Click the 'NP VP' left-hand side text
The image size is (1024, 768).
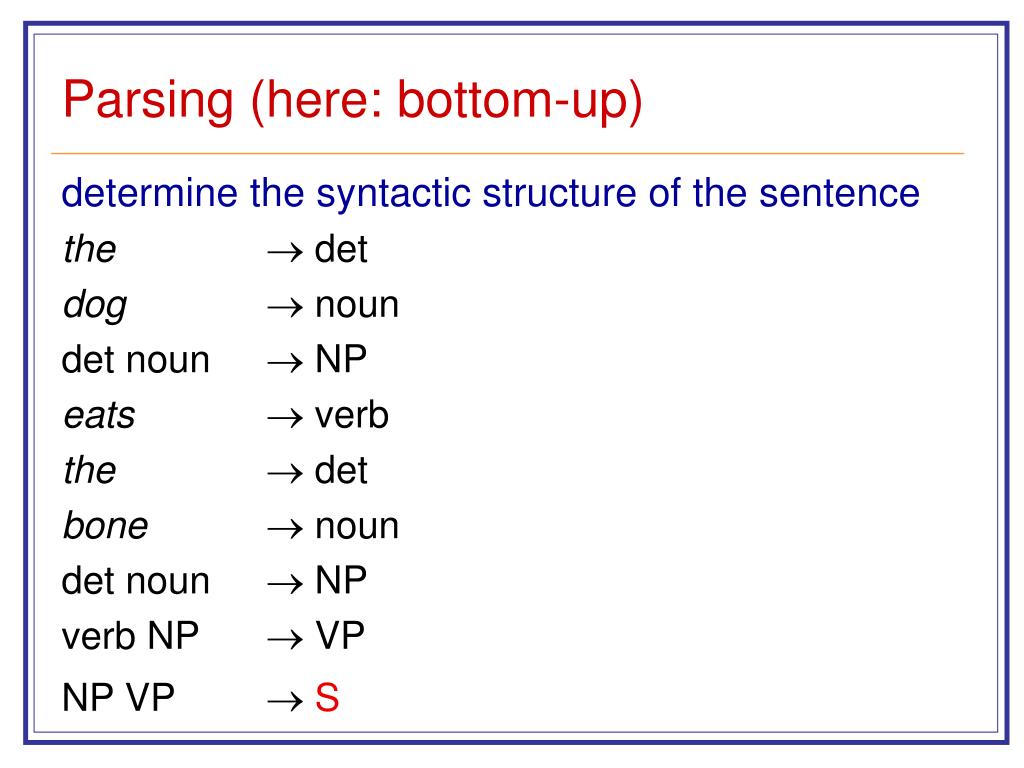[118, 697]
